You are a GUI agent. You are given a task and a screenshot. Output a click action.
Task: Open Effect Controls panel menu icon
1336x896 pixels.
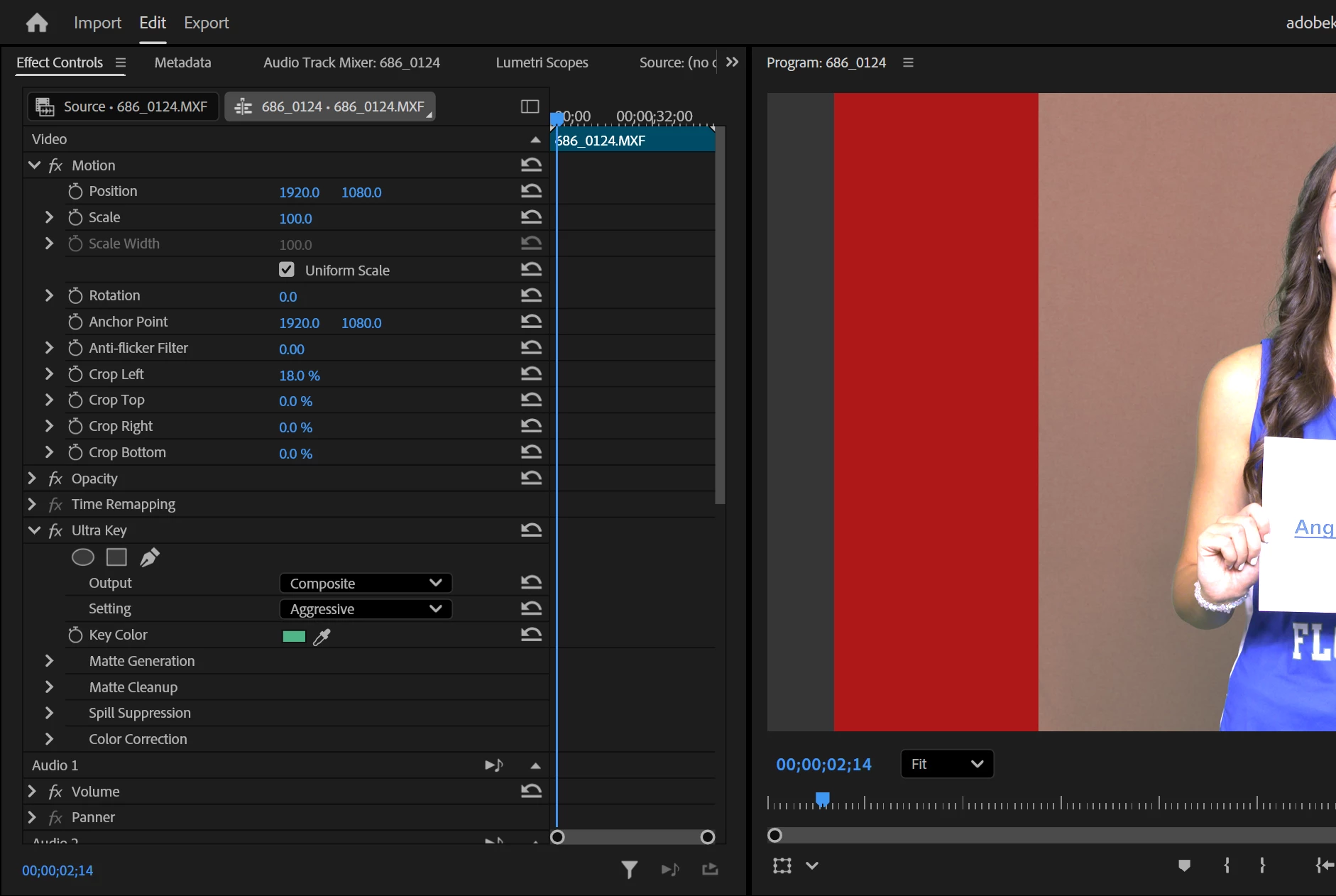click(x=121, y=62)
